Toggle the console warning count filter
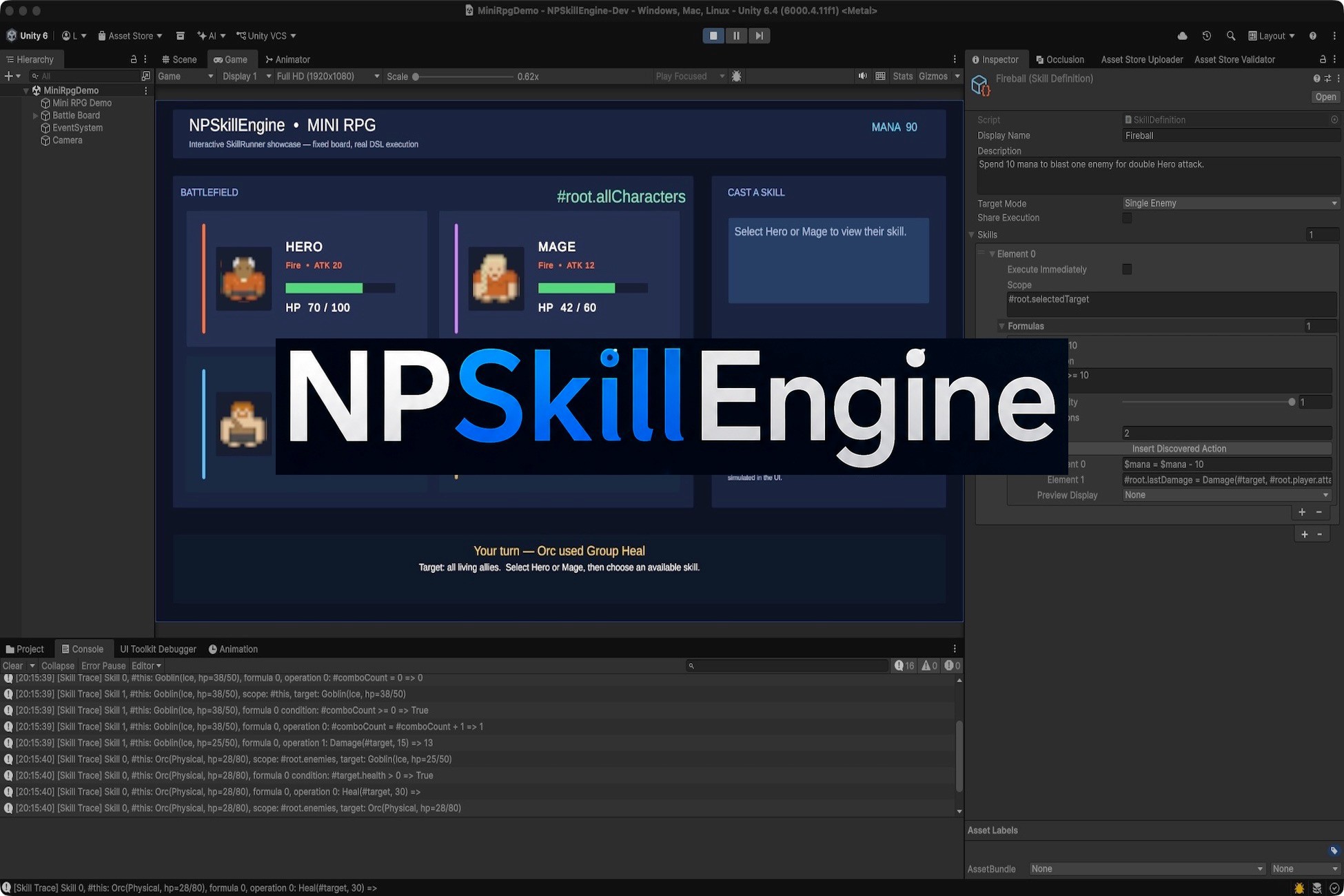This screenshot has height=896, width=1344. [930, 666]
